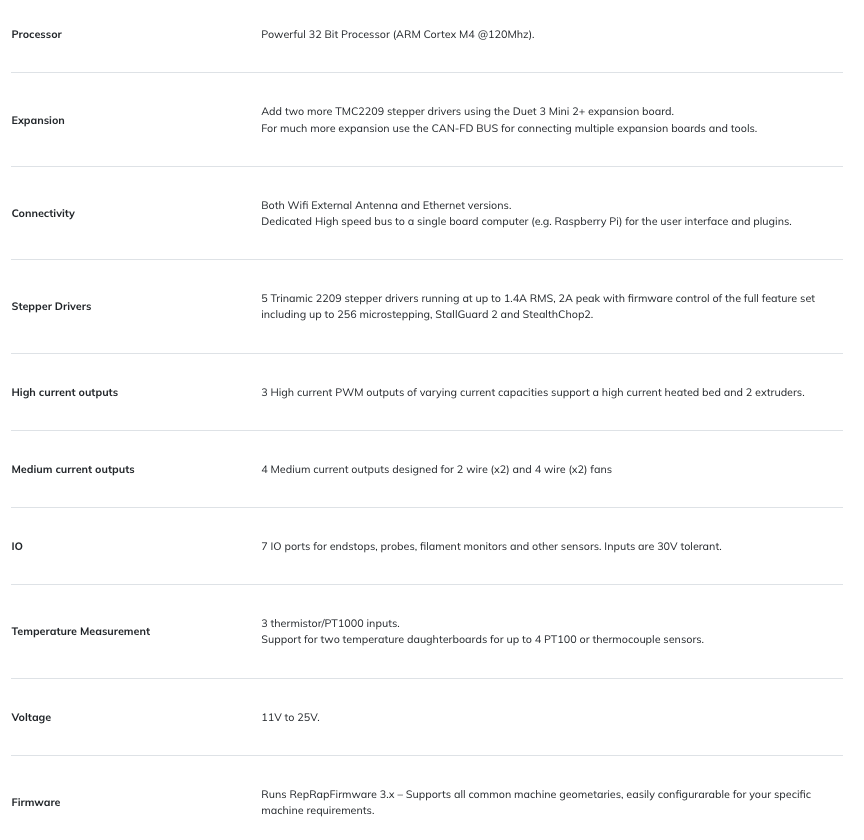Click the Medium current outputs label
Screen dimensions: 864x840
pyautogui.click(x=73, y=470)
